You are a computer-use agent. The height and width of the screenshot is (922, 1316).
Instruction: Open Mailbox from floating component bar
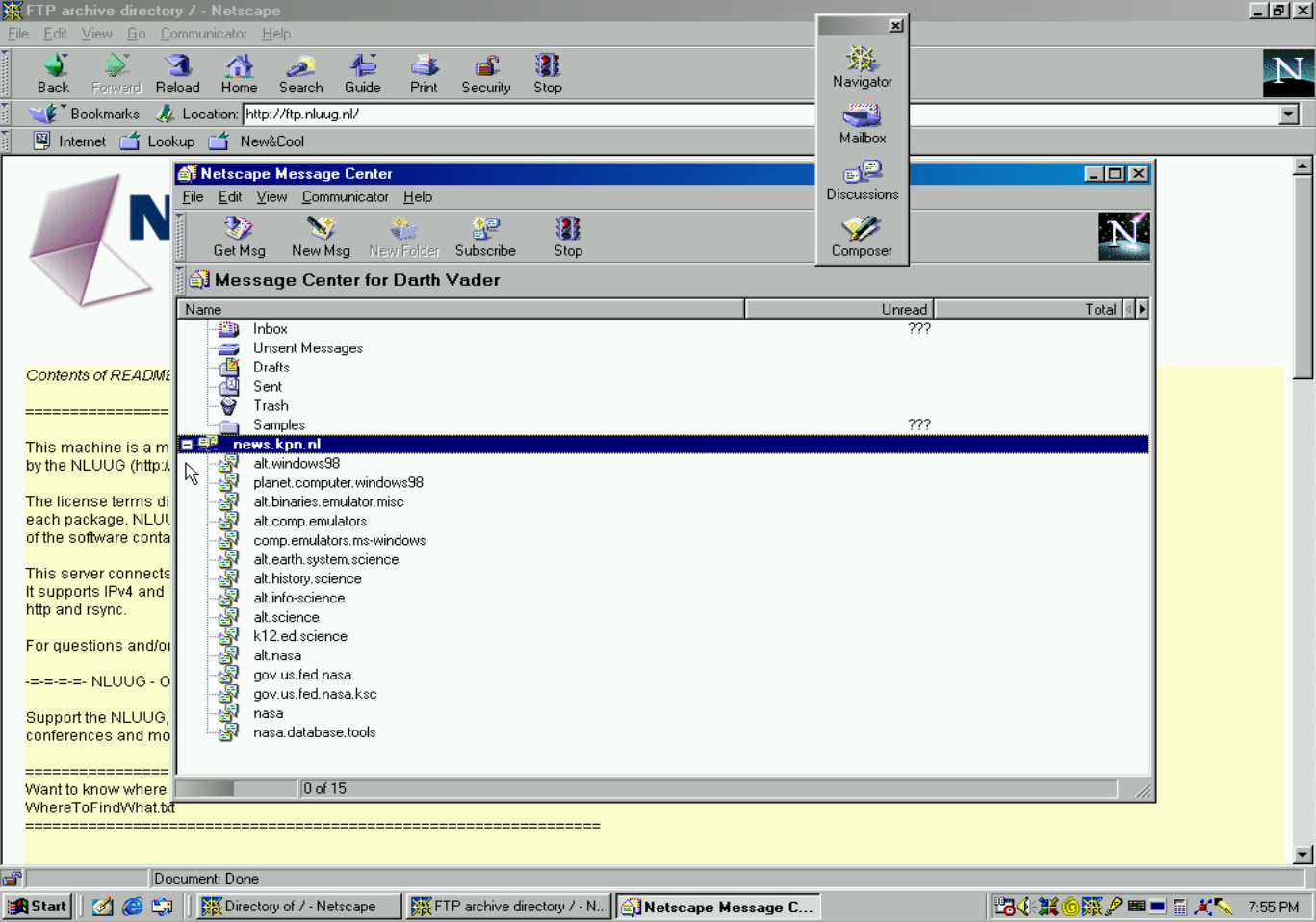862,123
